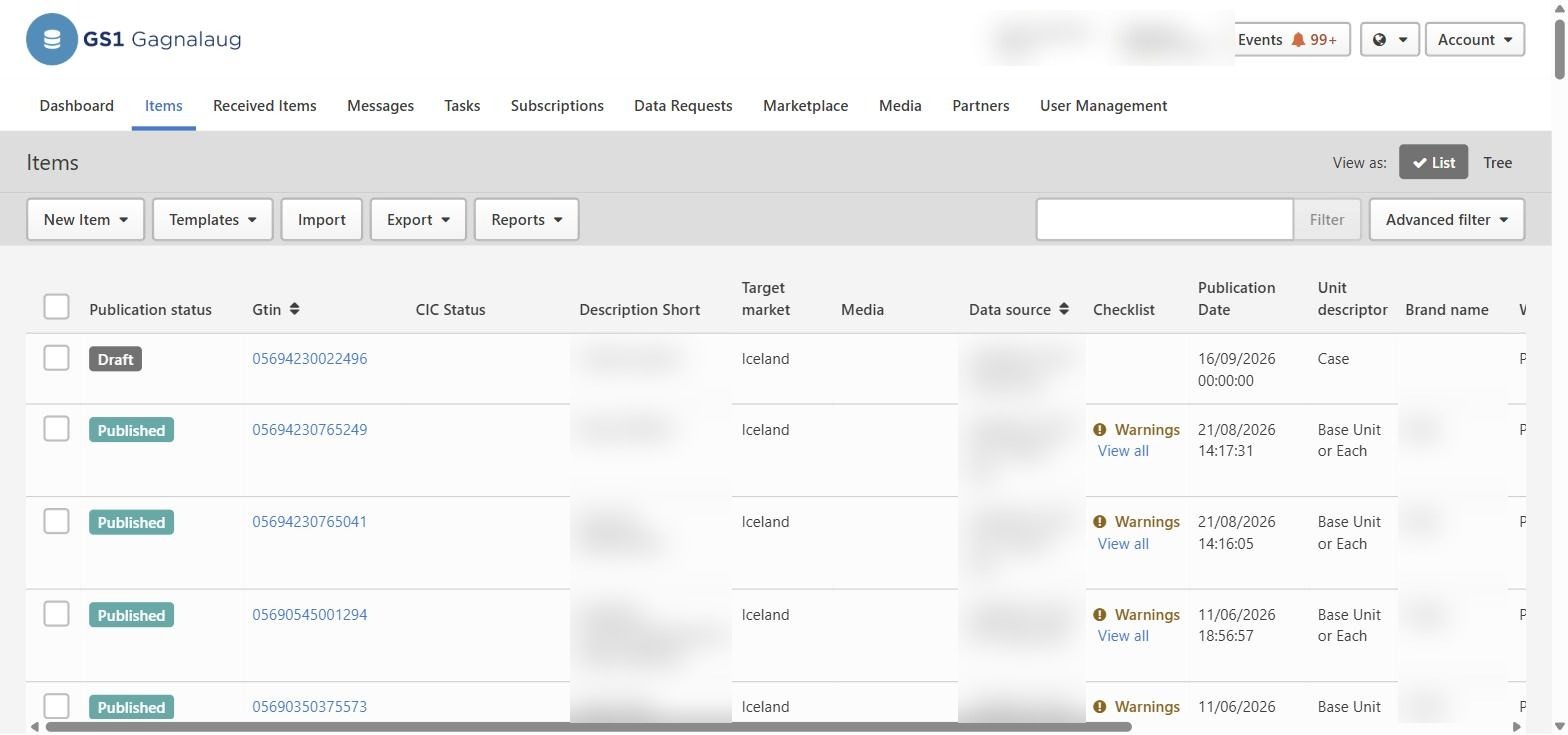The height and width of the screenshot is (735, 1568).
Task: Click warning icon for item 05690545001294
Action: click(1100, 615)
